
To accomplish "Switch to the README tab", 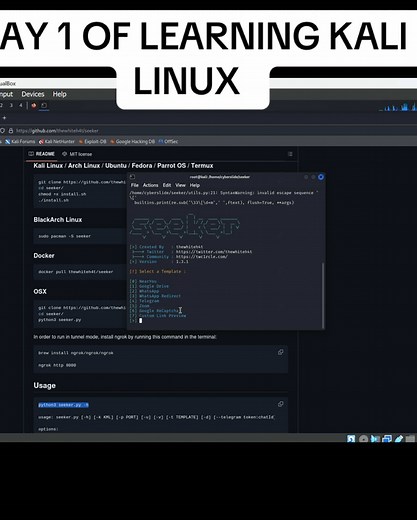I will [42, 154].
